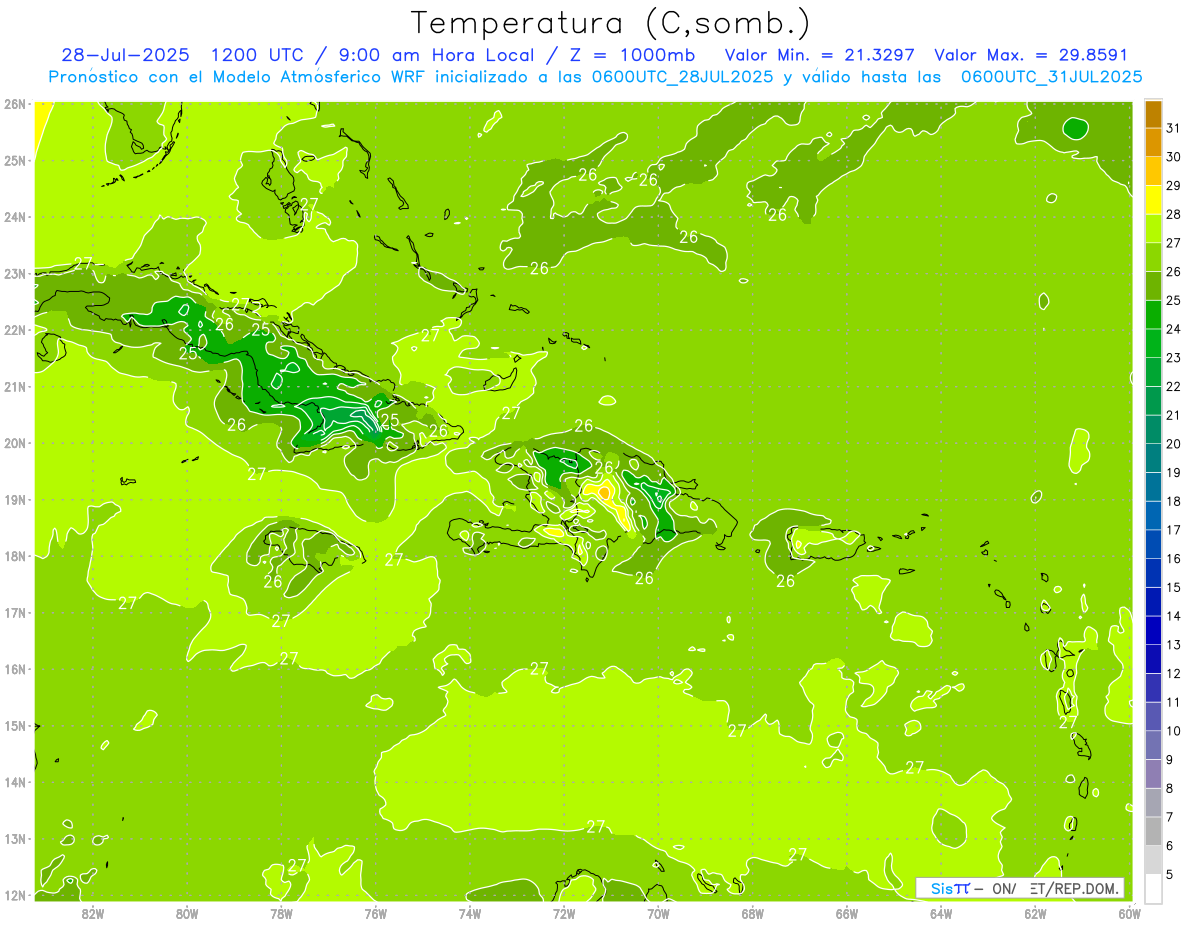
Task: Click the "74W" longitude axis label
Action: 469,913
